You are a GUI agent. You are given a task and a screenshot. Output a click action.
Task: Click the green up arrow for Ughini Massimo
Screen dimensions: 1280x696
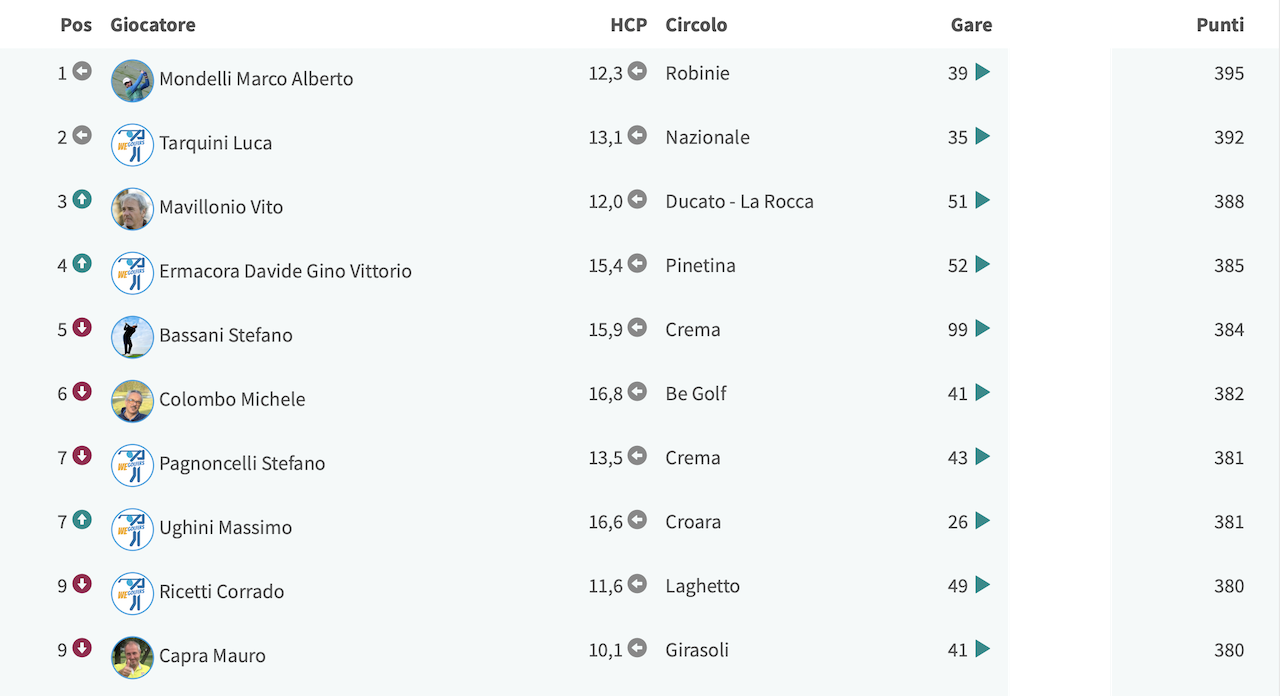[x=82, y=520]
